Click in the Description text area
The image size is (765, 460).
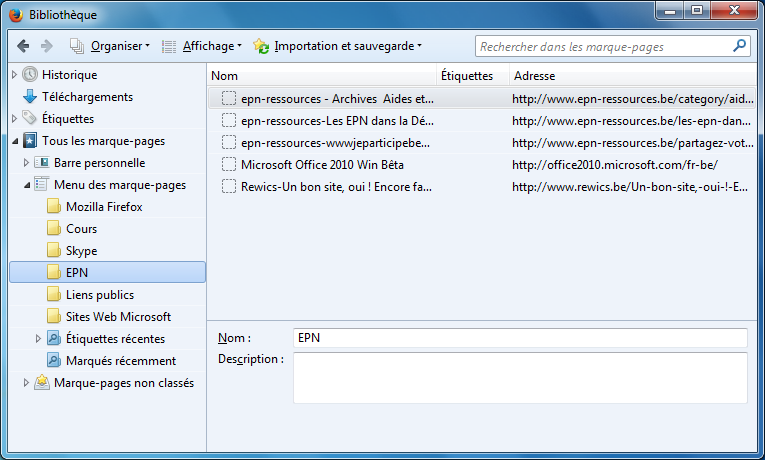tap(520, 378)
